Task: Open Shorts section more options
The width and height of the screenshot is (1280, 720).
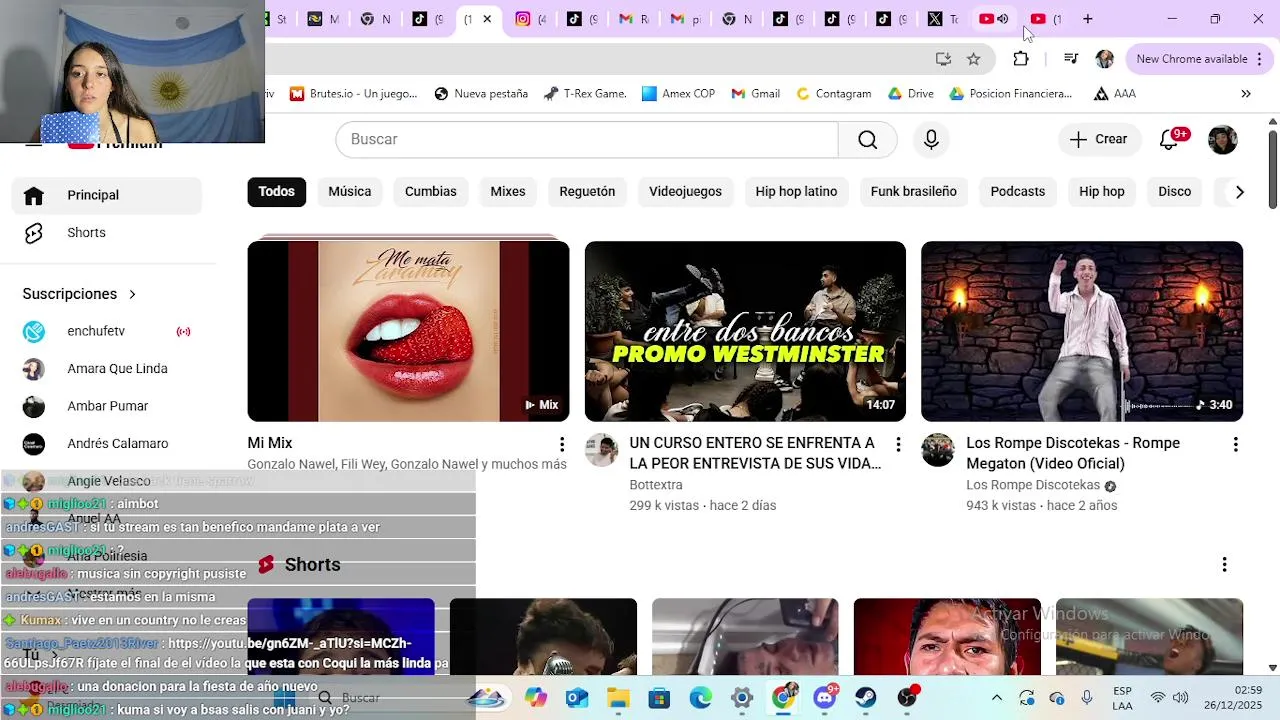Action: (x=1224, y=565)
